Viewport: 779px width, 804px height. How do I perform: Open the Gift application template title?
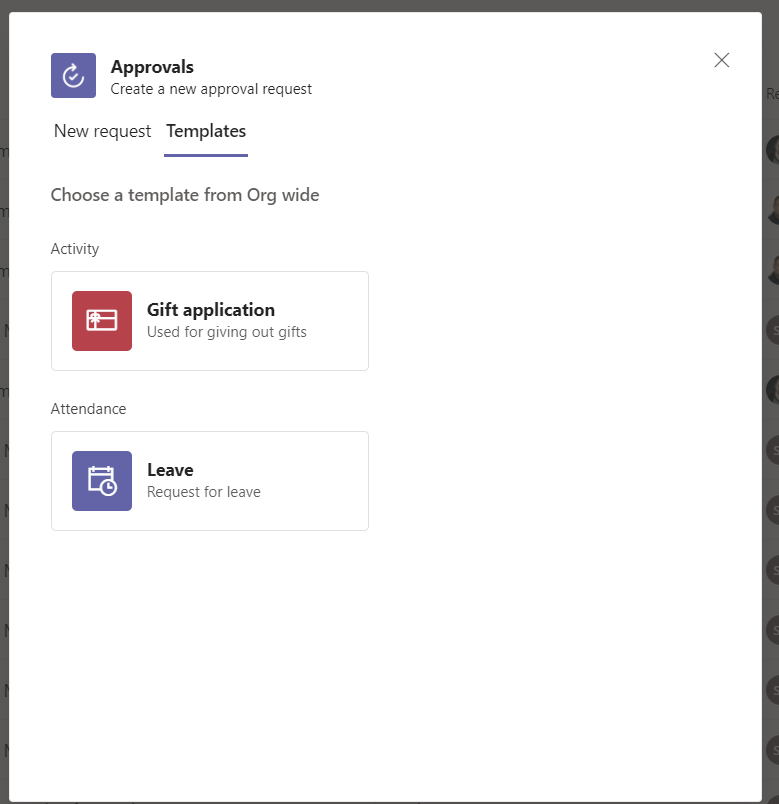tap(211, 310)
